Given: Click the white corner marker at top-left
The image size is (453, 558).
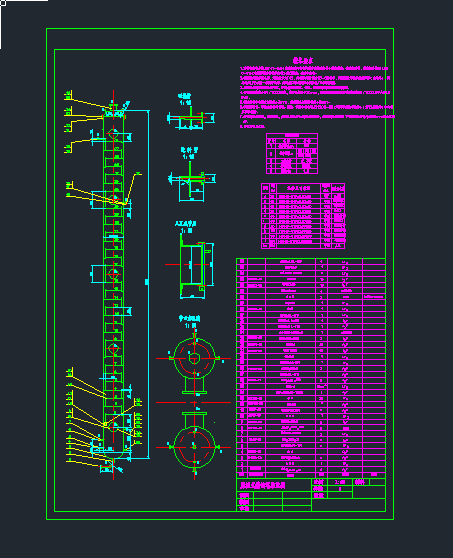Looking at the screenshot, I should tap(3, 3).
